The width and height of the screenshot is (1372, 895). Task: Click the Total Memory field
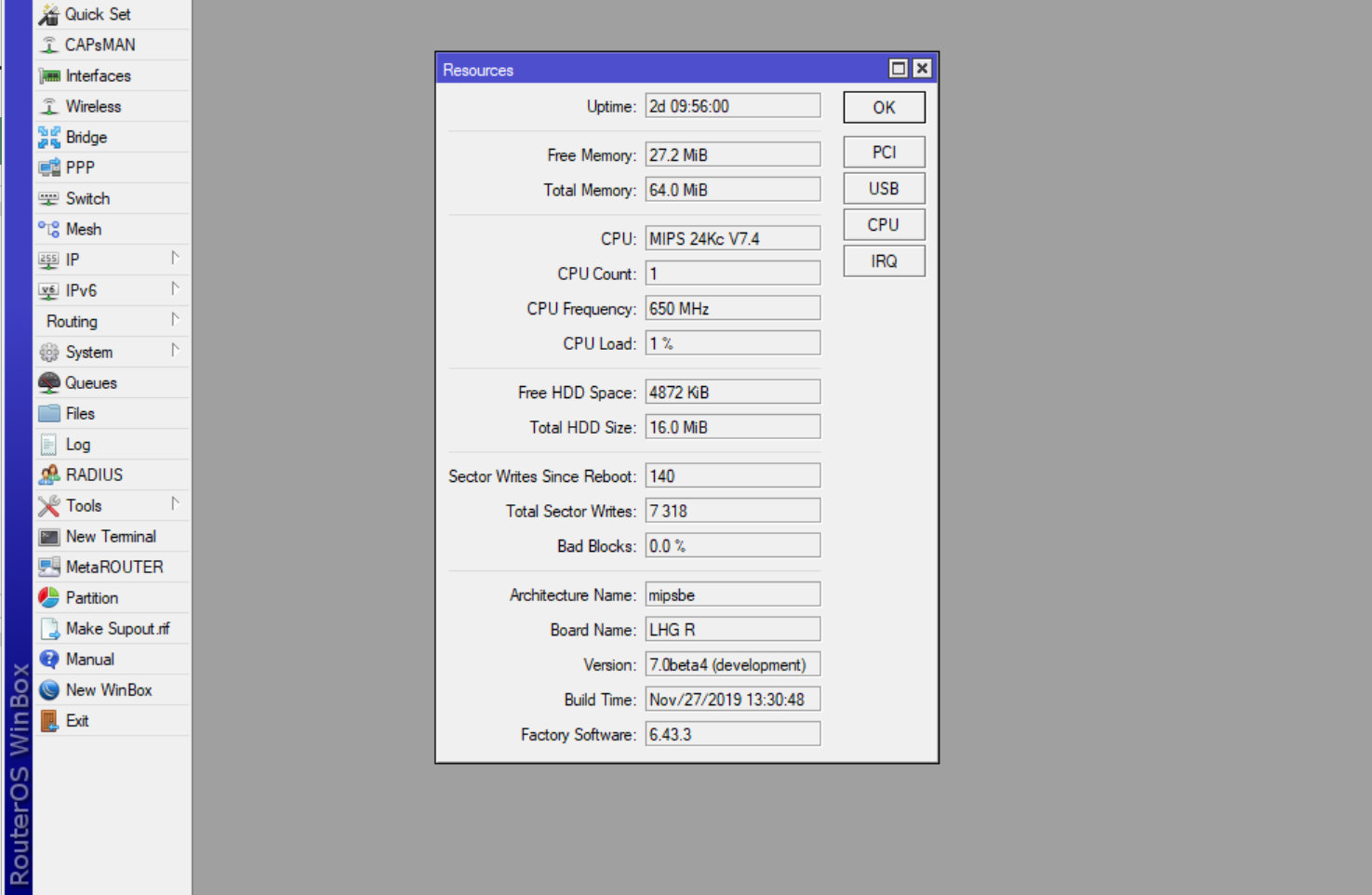pos(733,190)
